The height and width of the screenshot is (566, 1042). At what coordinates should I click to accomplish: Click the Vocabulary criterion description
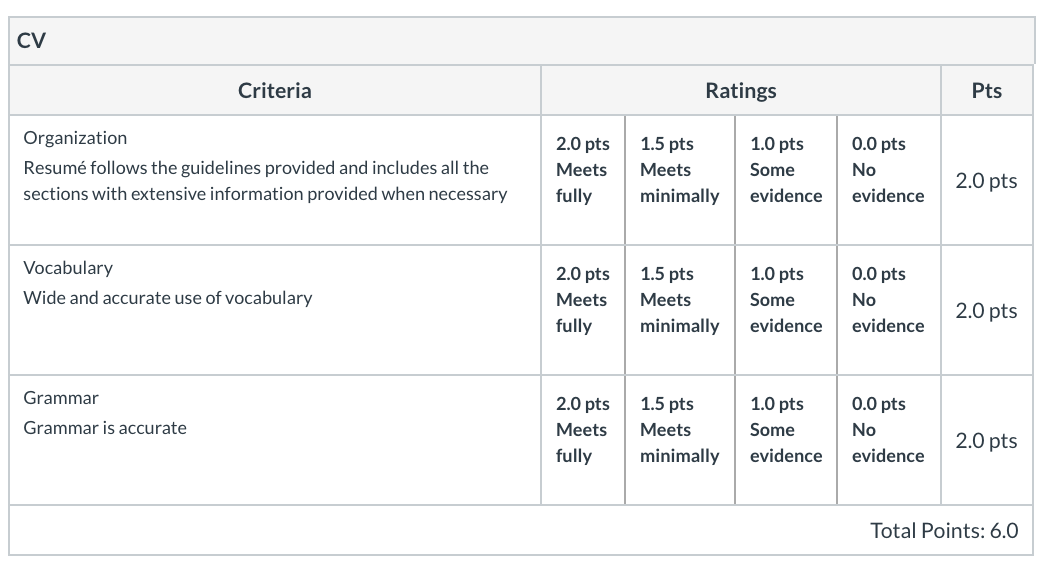167,298
